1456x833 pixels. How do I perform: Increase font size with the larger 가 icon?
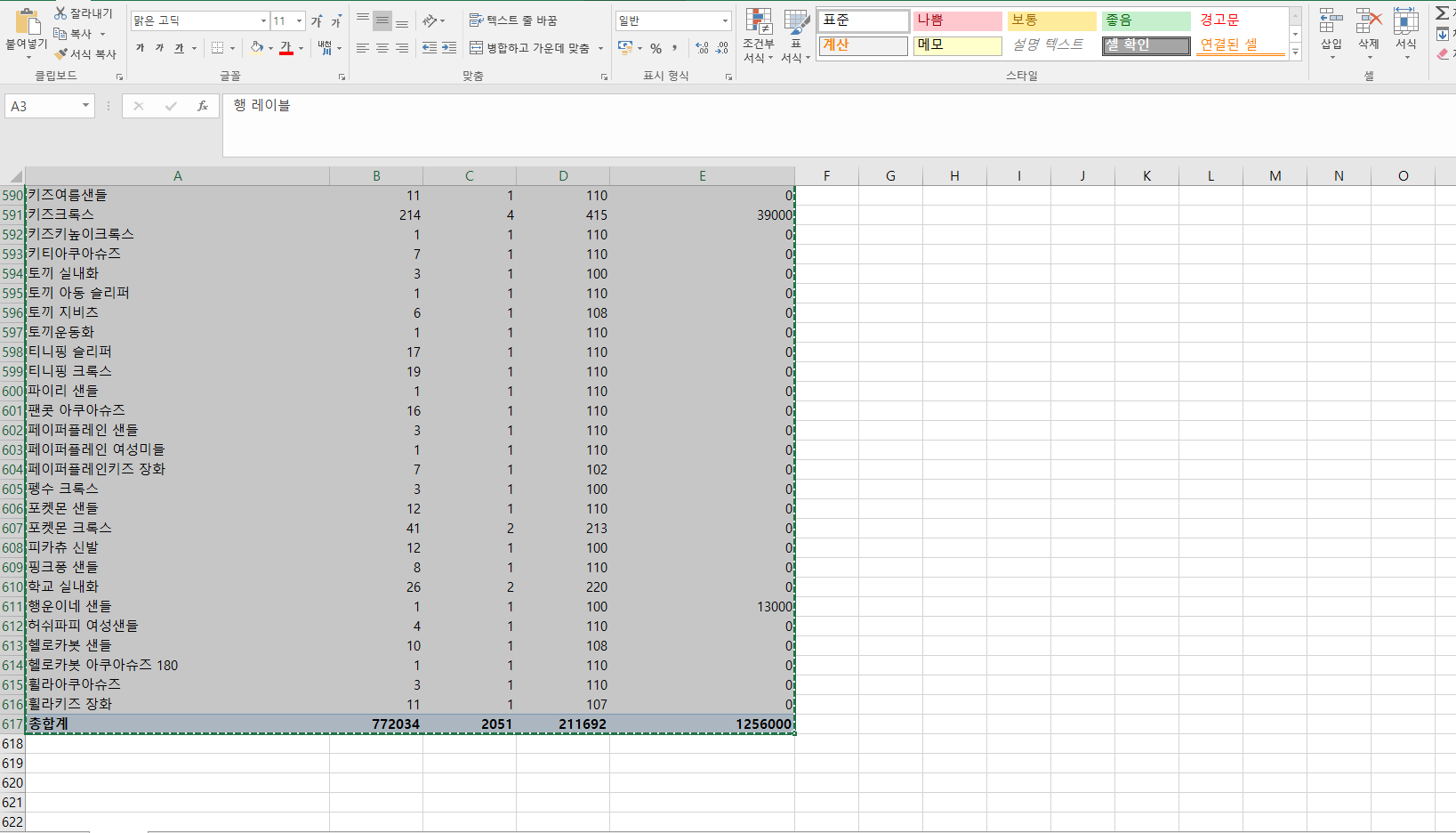[x=317, y=20]
